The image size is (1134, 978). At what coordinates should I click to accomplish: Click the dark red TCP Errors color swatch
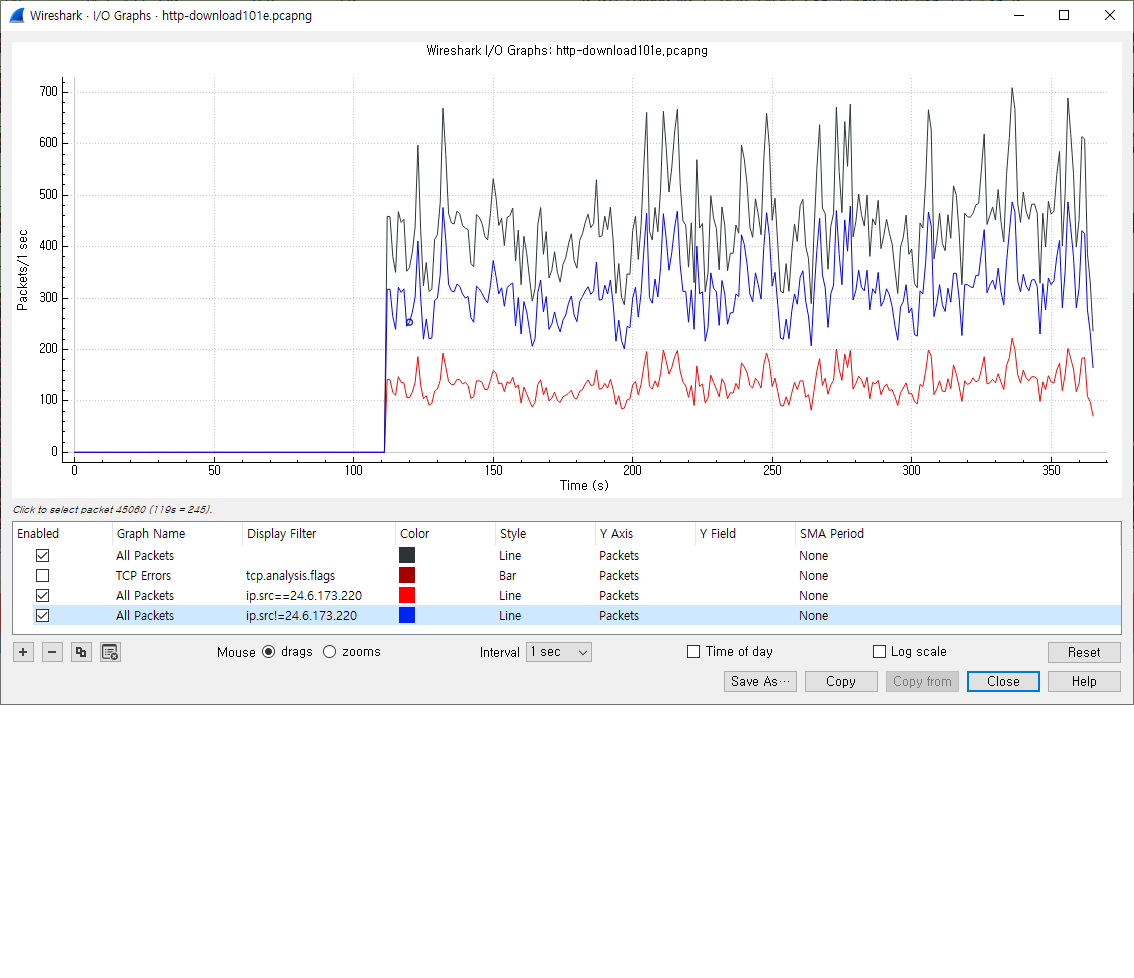pos(407,576)
